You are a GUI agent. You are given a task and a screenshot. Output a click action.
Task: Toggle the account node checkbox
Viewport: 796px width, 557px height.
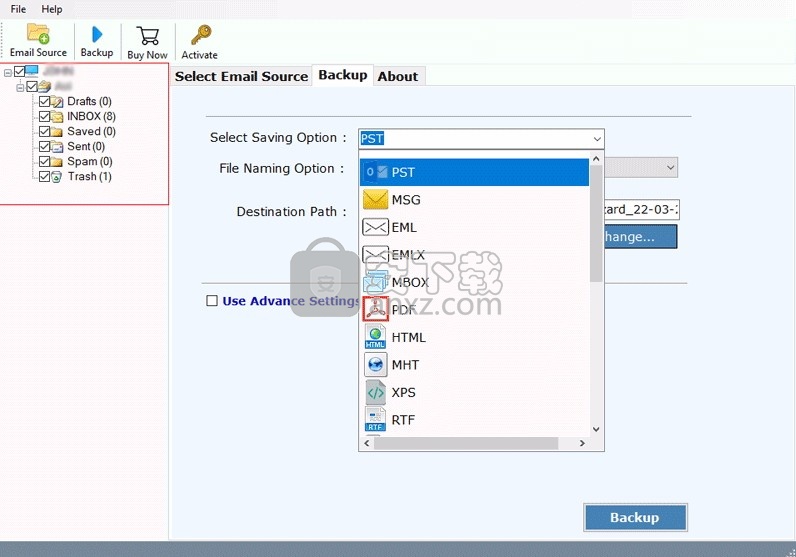[x=31, y=86]
